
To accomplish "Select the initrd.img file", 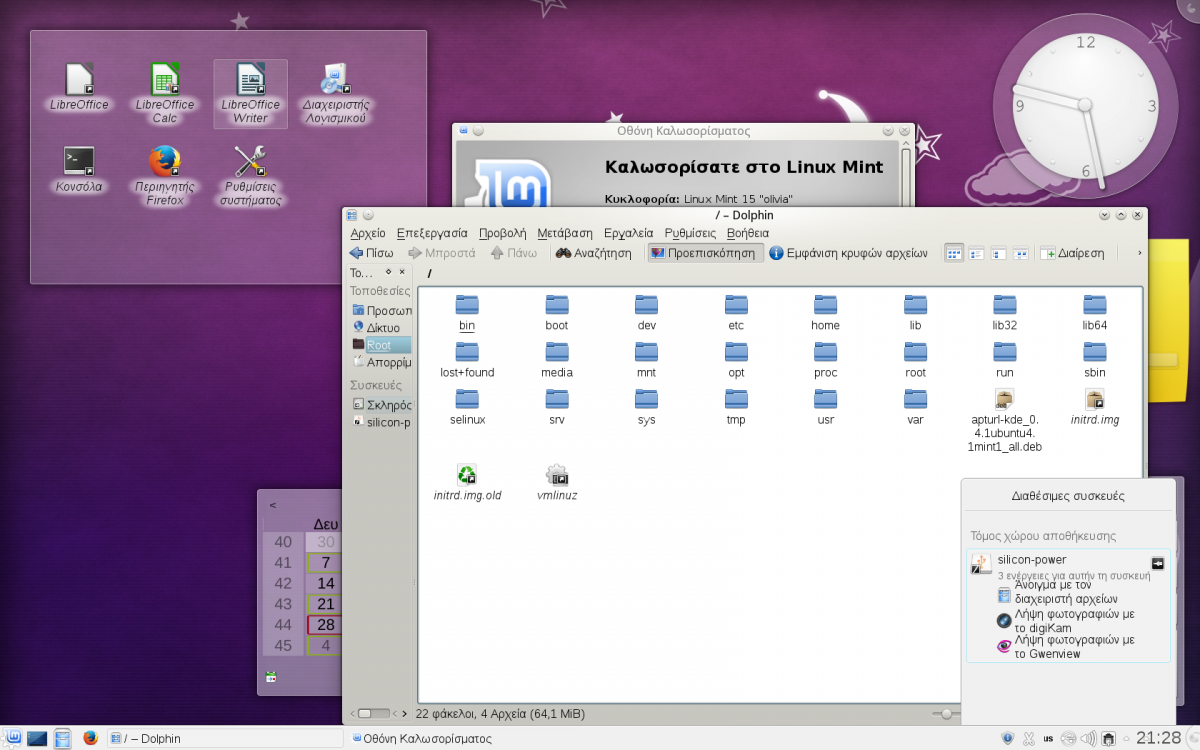I will [x=1095, y=407].
